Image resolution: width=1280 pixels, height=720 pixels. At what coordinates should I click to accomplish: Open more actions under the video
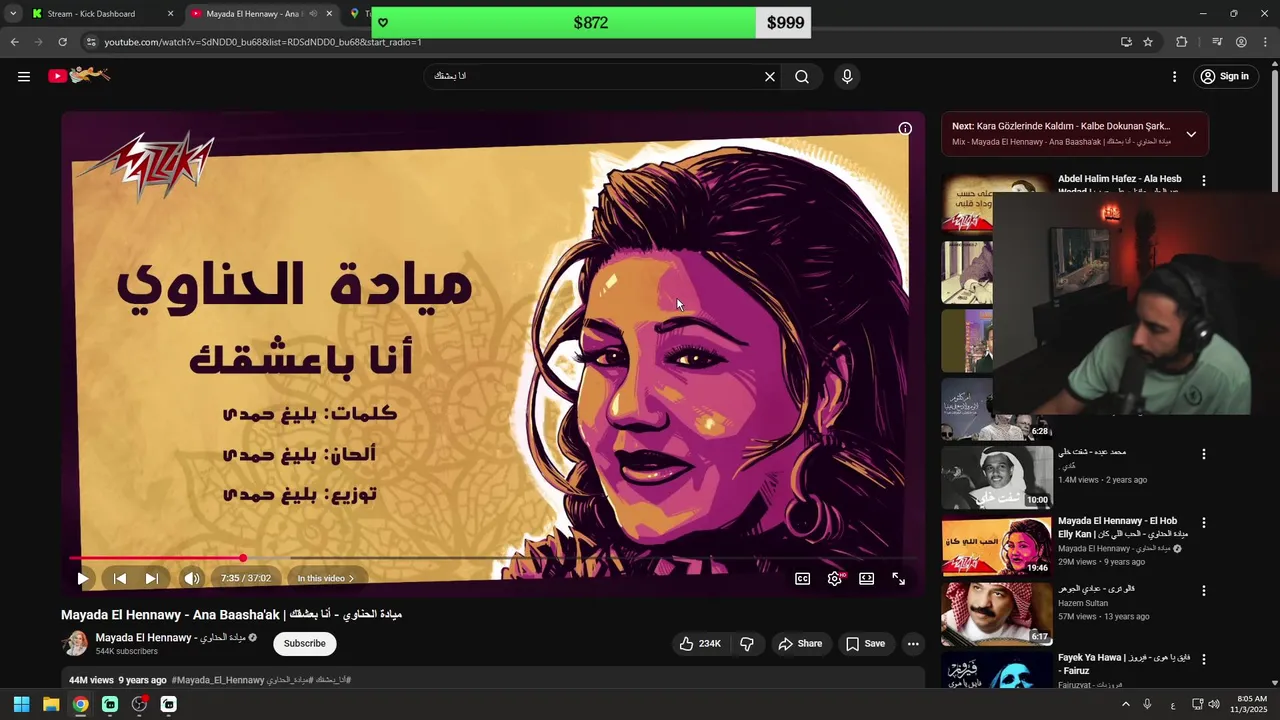click(x=913, y=644)
